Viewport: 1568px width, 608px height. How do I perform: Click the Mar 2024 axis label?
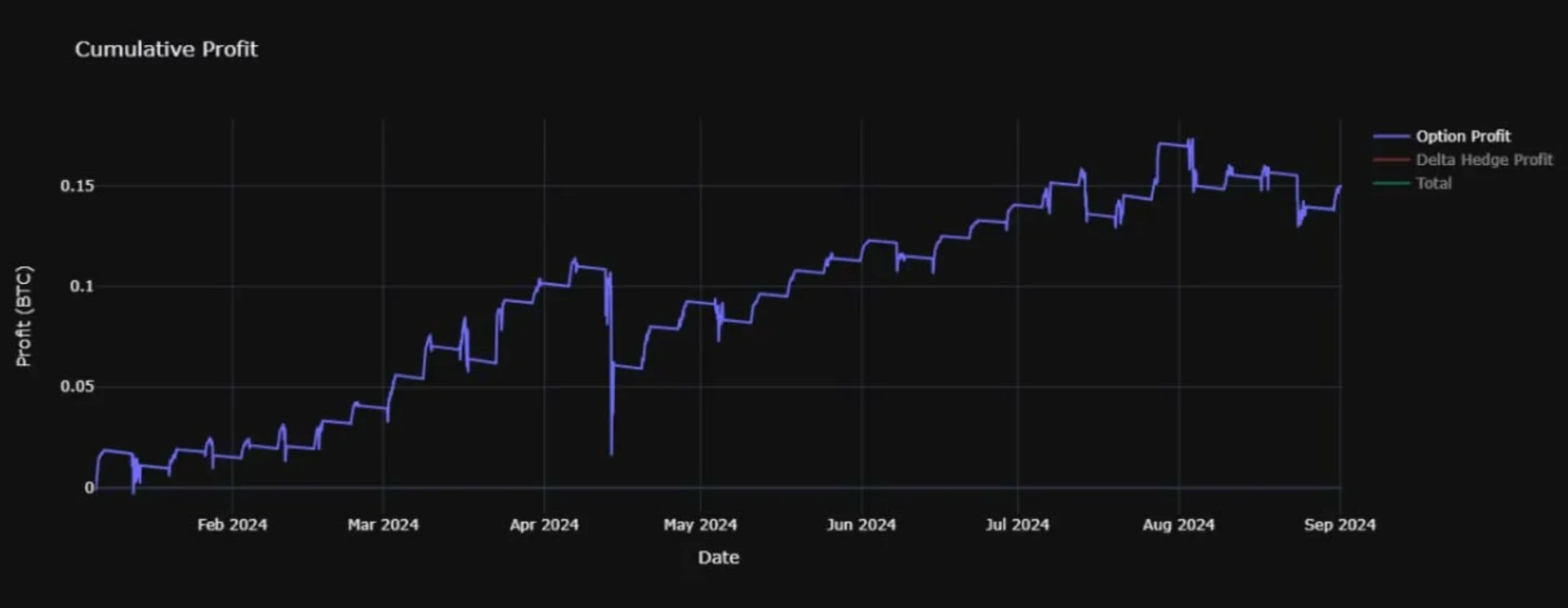click(x=383, y=525)
